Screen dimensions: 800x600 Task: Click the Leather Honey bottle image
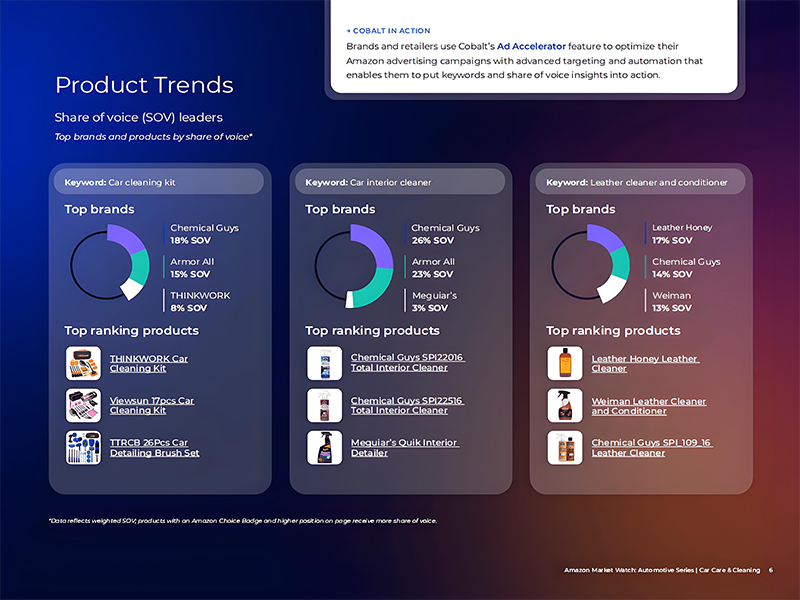(565, 363)
